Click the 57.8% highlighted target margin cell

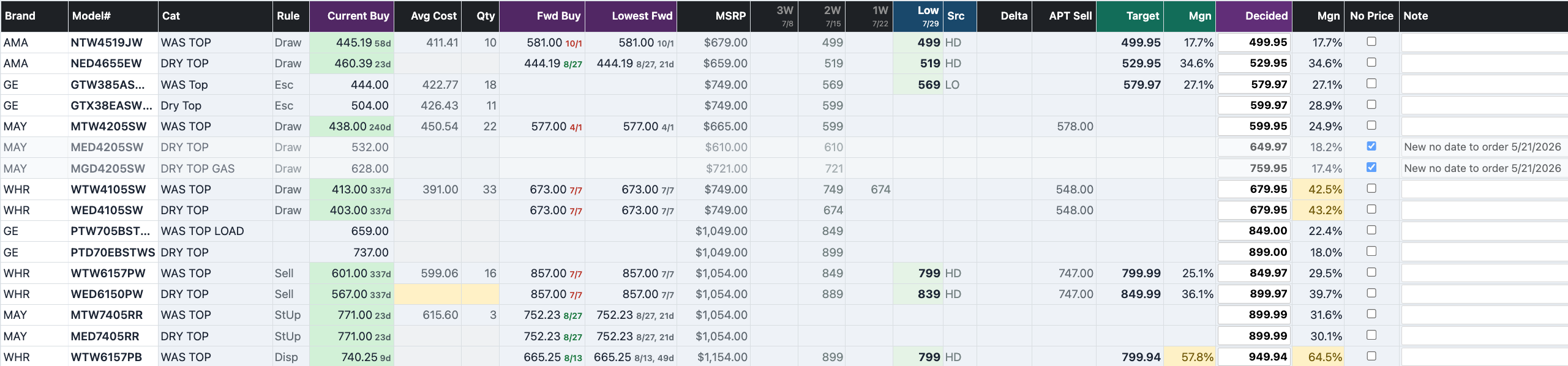[x=1190, y=357]
